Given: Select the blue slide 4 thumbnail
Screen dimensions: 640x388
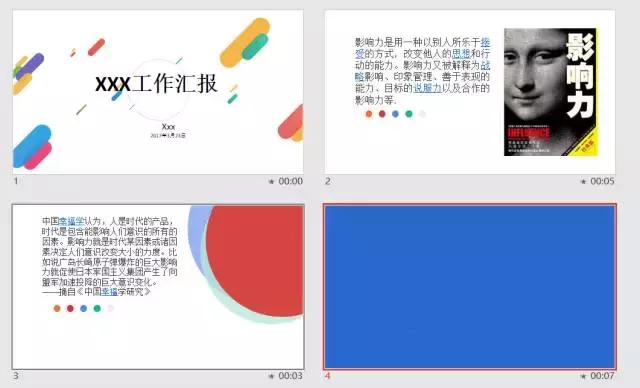Looking at the screenshot, I should tap(470, 287).
